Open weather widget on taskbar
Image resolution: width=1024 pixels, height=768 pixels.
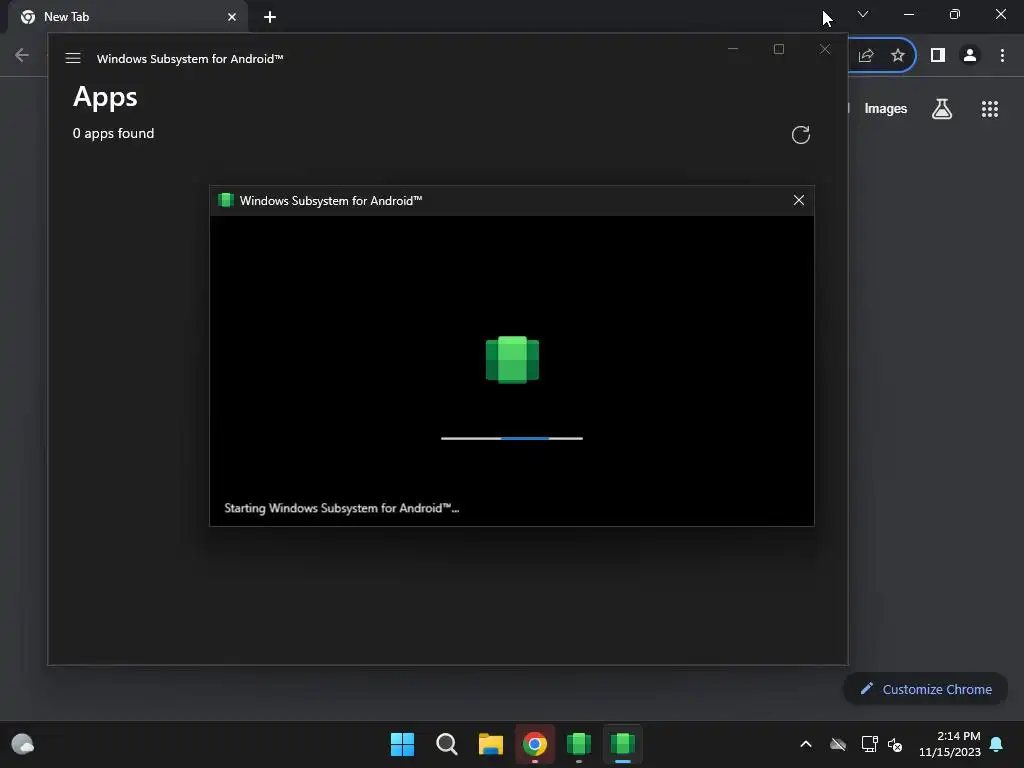coord(23,744)
